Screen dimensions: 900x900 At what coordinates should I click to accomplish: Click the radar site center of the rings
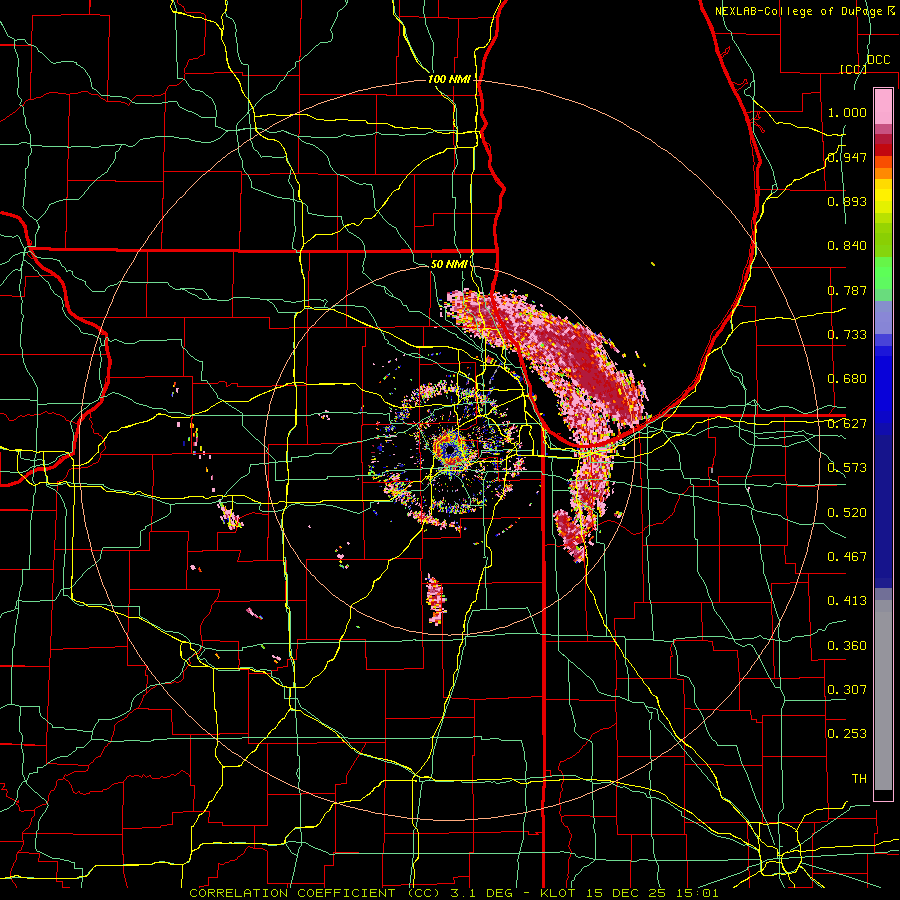pyautogui.click(x=450, y=451)
